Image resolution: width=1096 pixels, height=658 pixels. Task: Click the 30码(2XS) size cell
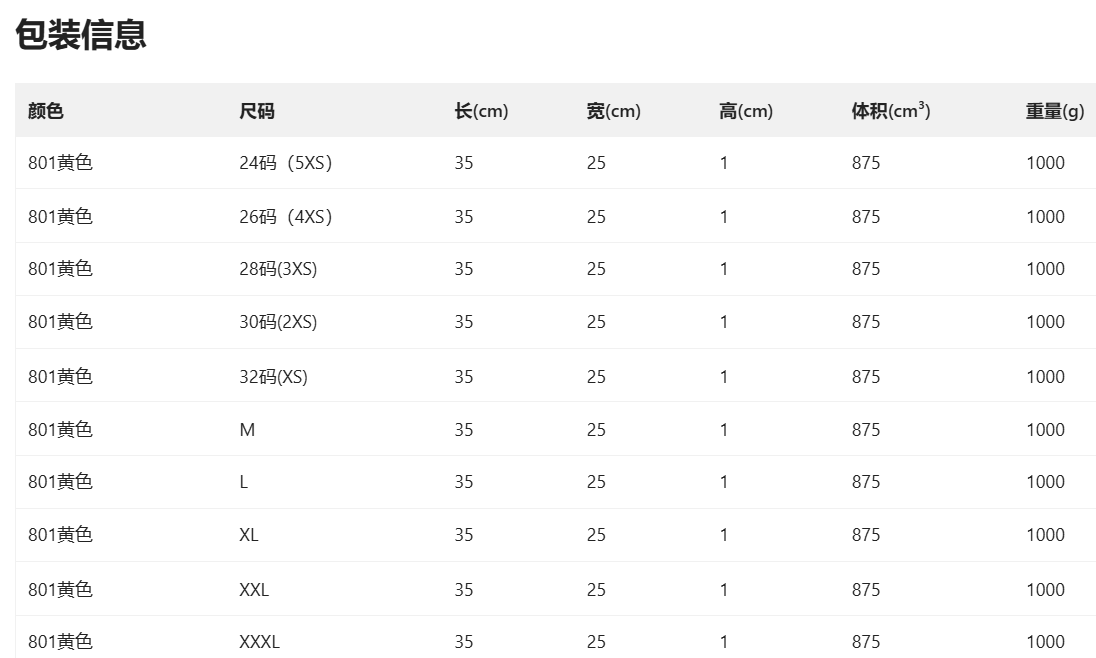tap(278, 322)
